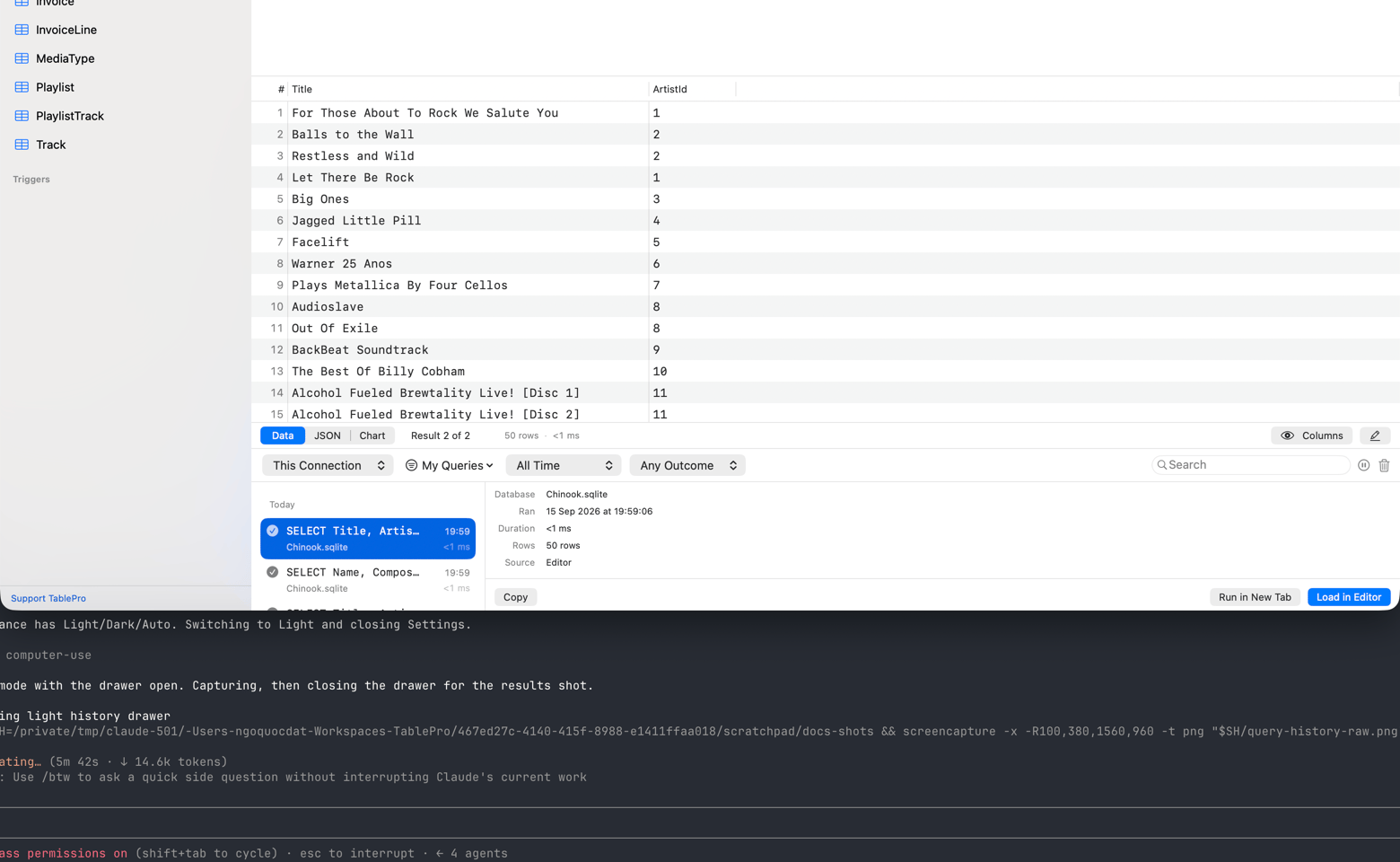Select cell 'Restless and Wild'
Screen dimensions: 1400x862
[468, 156]
